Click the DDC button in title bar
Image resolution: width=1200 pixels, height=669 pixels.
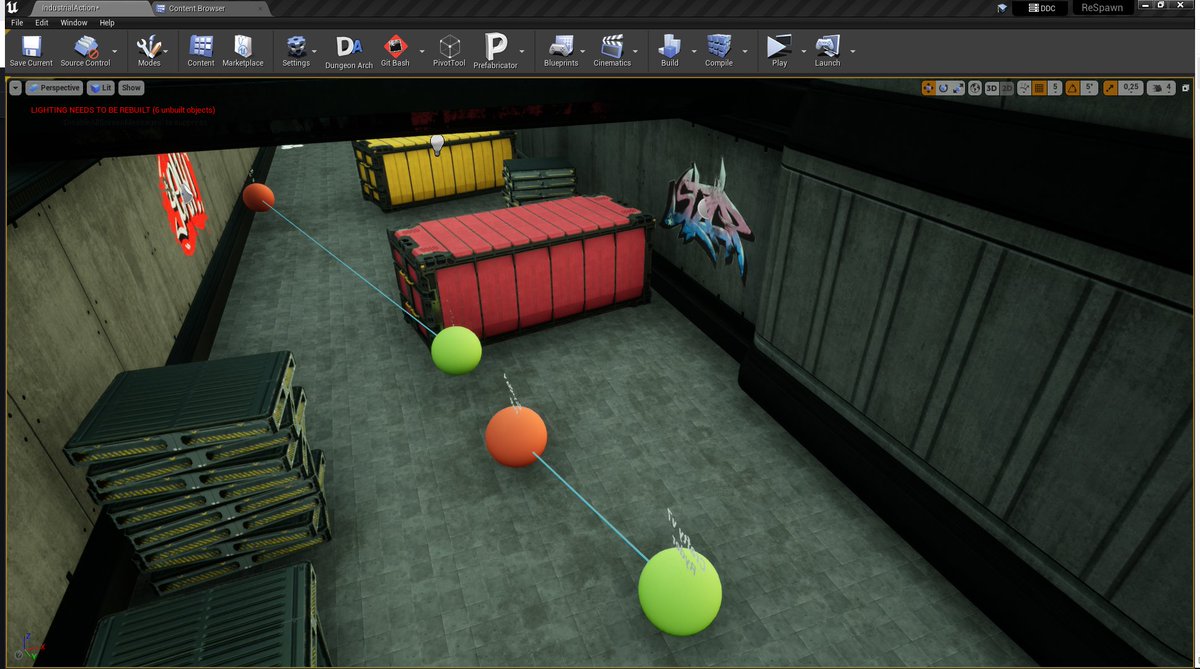1042,8
